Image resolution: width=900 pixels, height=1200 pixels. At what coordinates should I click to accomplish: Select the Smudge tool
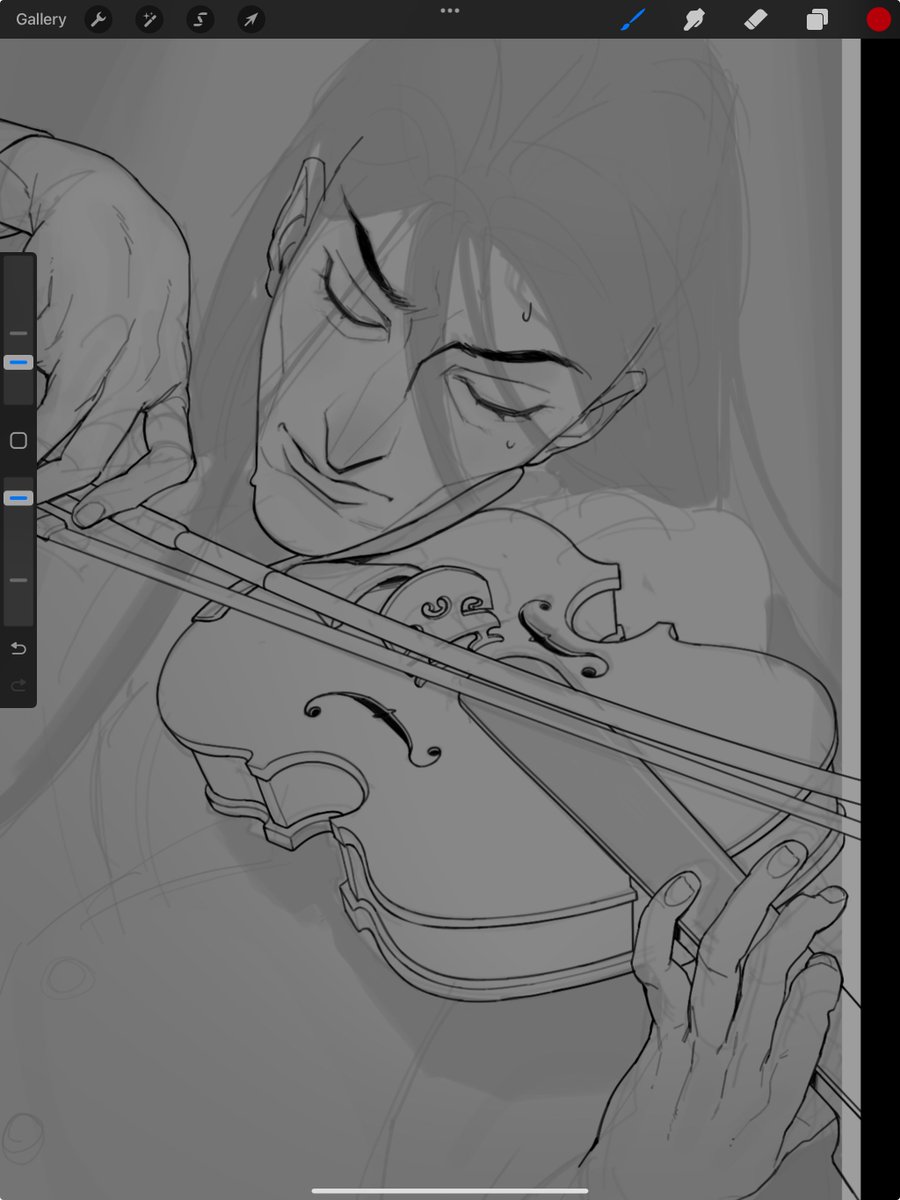[x=694, y=19]
